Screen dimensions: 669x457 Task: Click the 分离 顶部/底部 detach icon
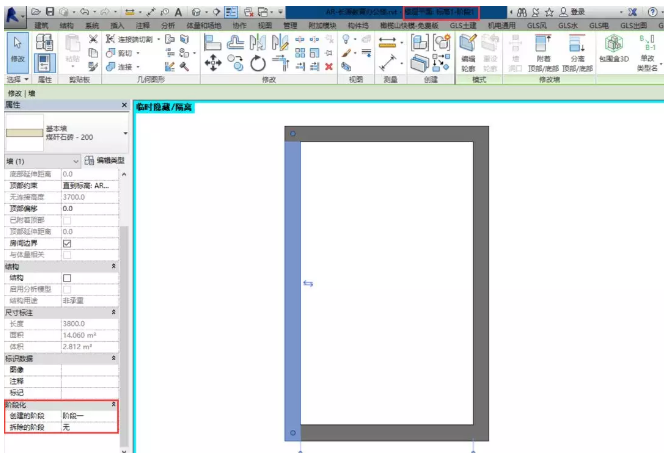click(x=577, y=53)
